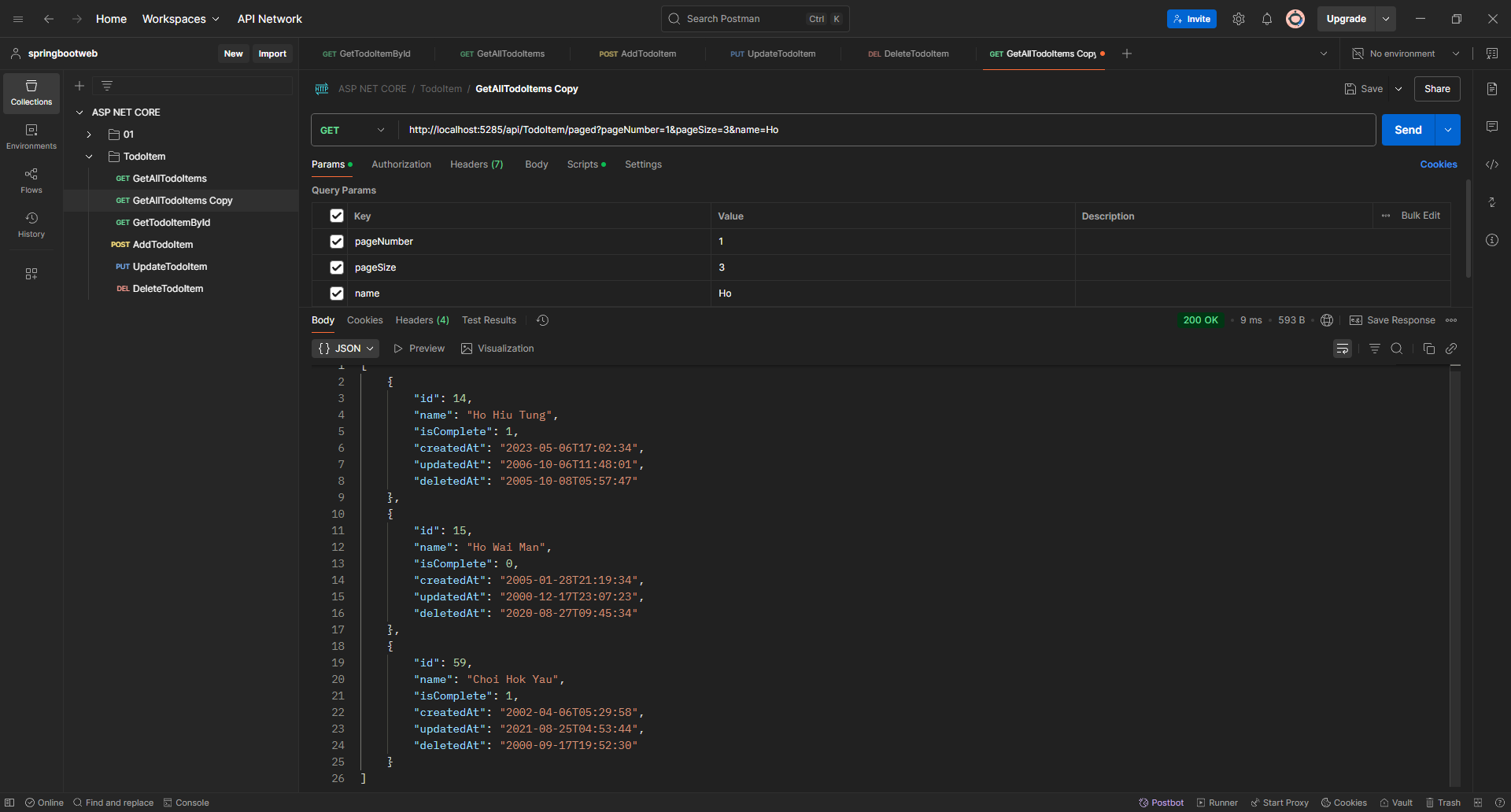Uncheck the pageSize query parameter
The image size is (1511, 812).
337,268
